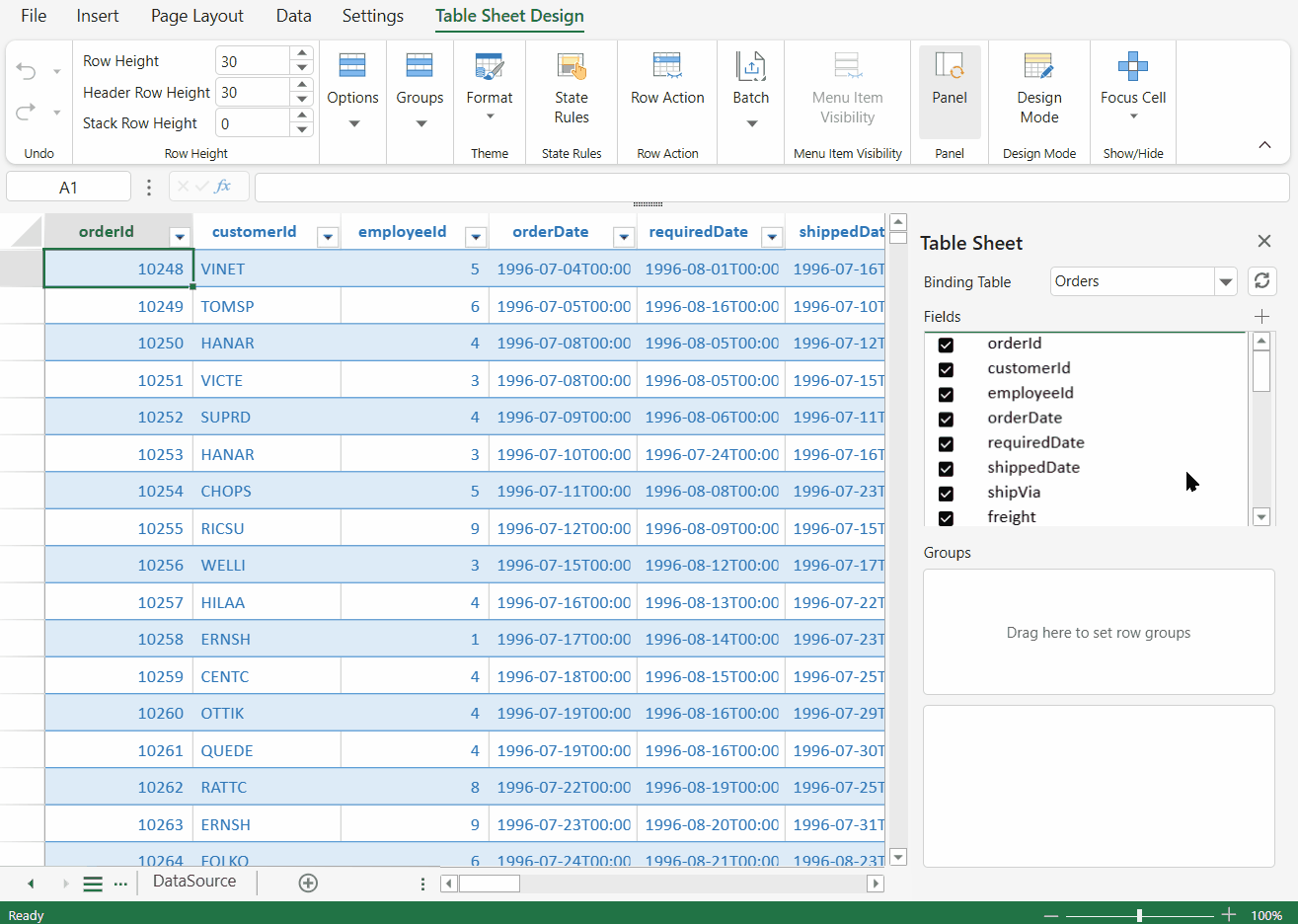Add a new sheet tab
Screen dimensions: 1298x924
308,883
